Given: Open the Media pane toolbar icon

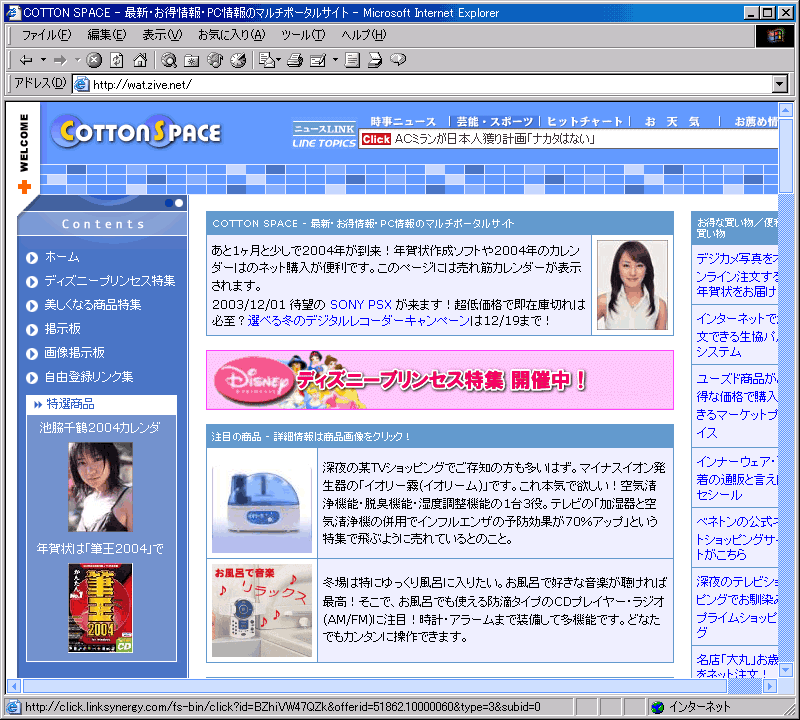Looking at the screenshot, I should point(215,60).
